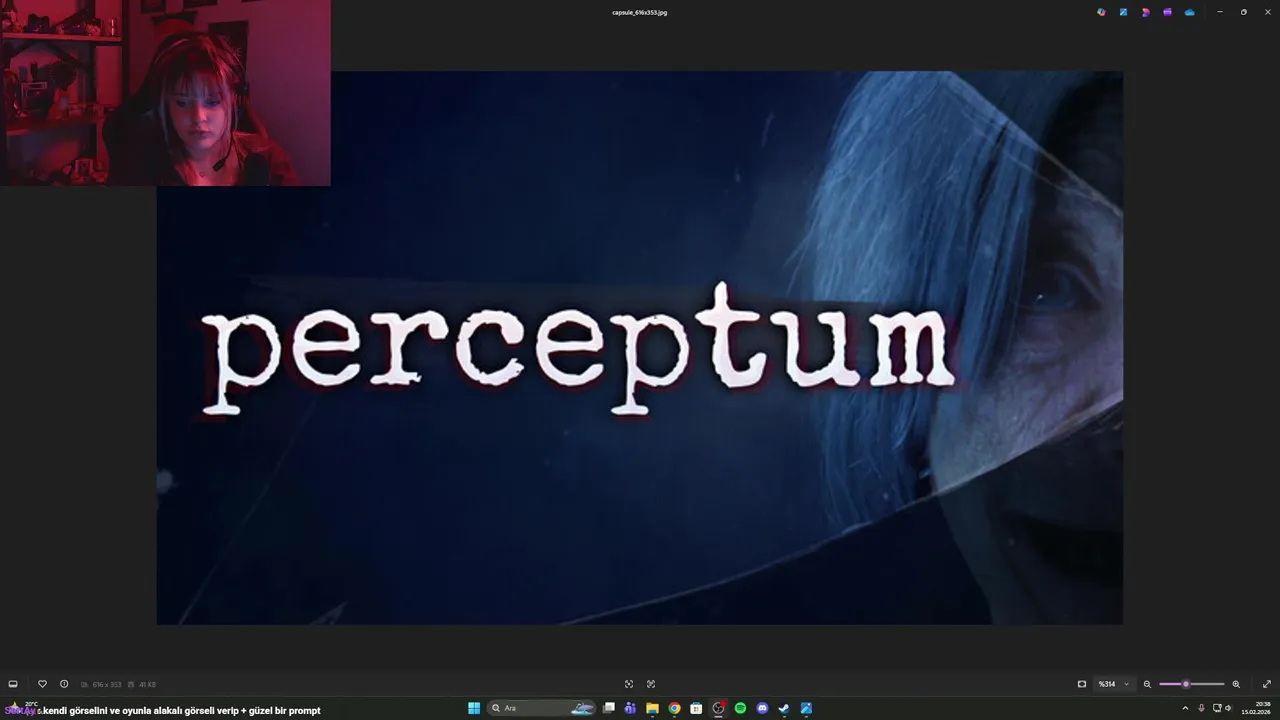Open Copilot icon in title bar
Viewport: 1280px width, 720px height.
(x=1101, y=12)
